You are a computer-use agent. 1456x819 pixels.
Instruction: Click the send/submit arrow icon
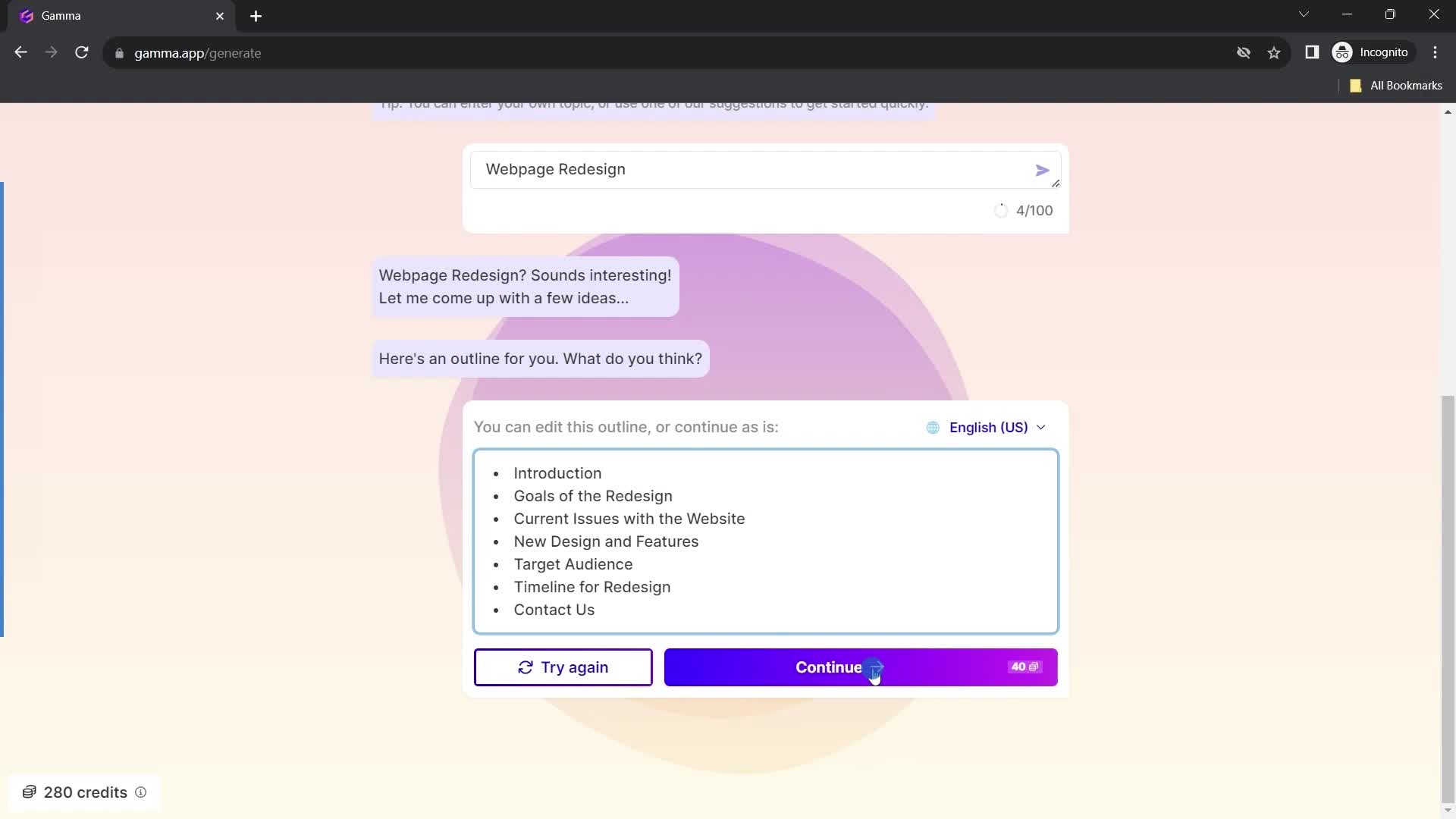point(1041,169)
